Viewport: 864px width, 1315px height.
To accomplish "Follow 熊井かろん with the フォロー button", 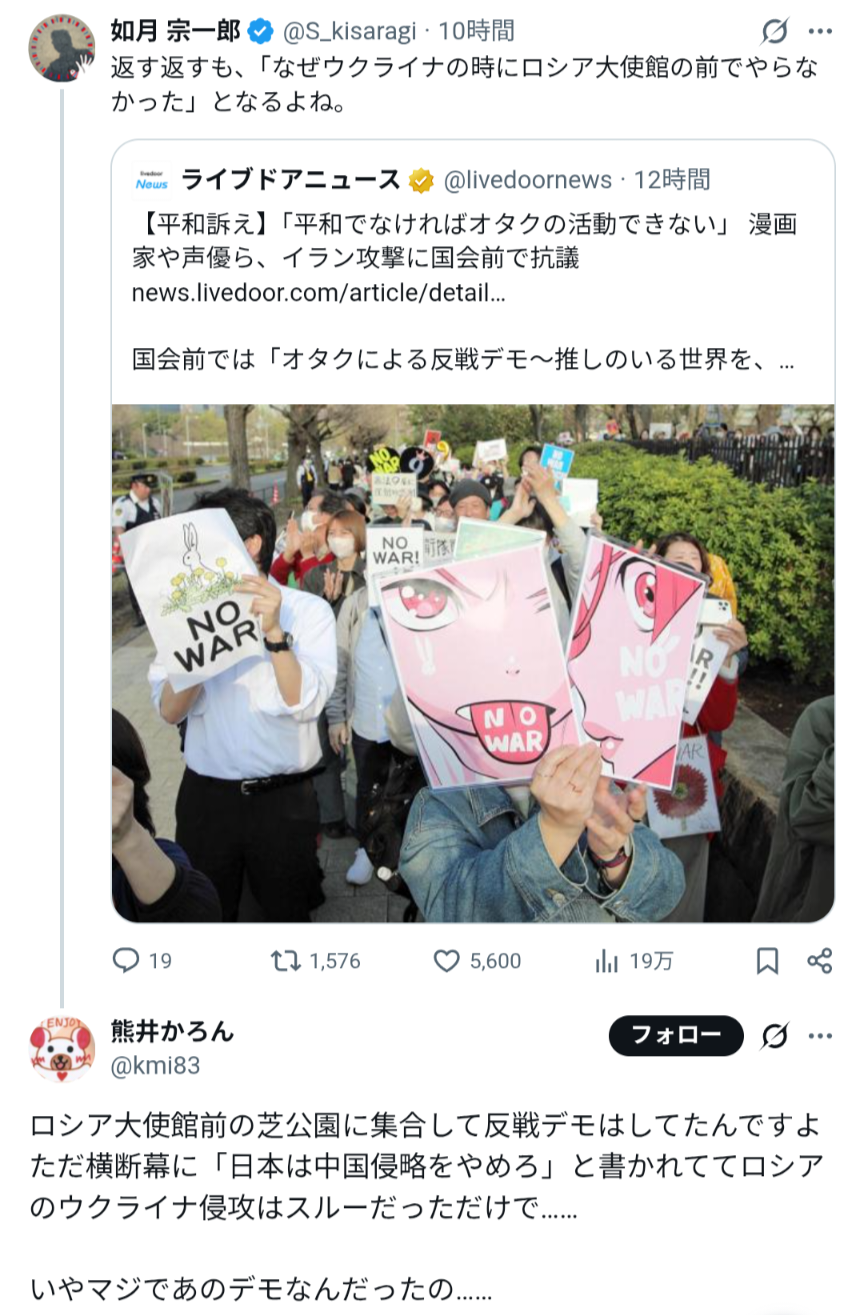I will (676, 1036).
